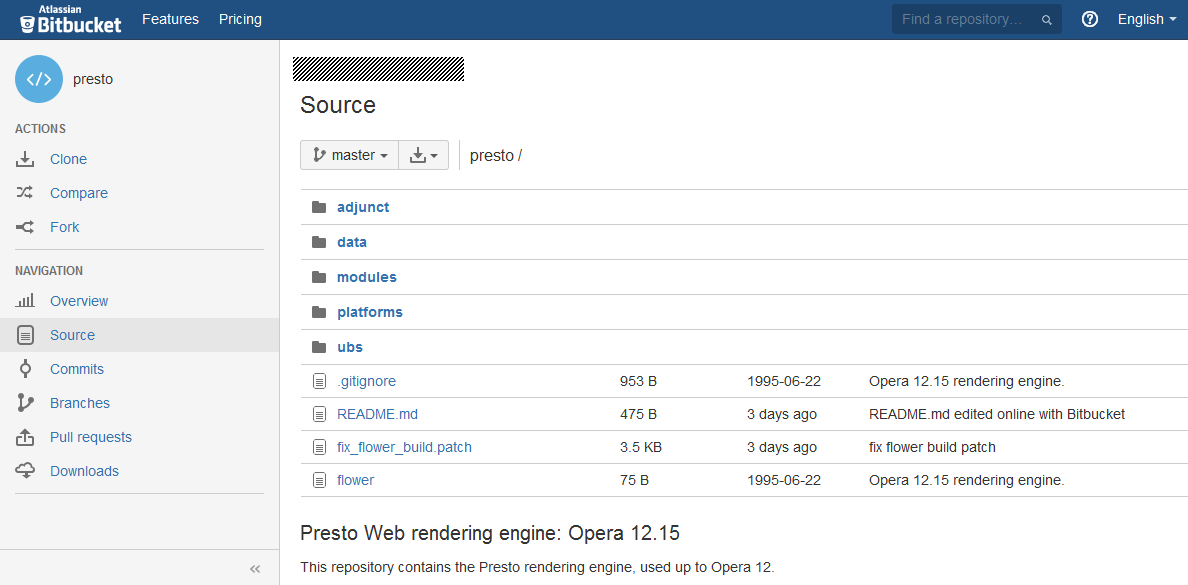1188x585 pixels.
Task: Click the Overview bar chart icon
Action: pos(25,301)
